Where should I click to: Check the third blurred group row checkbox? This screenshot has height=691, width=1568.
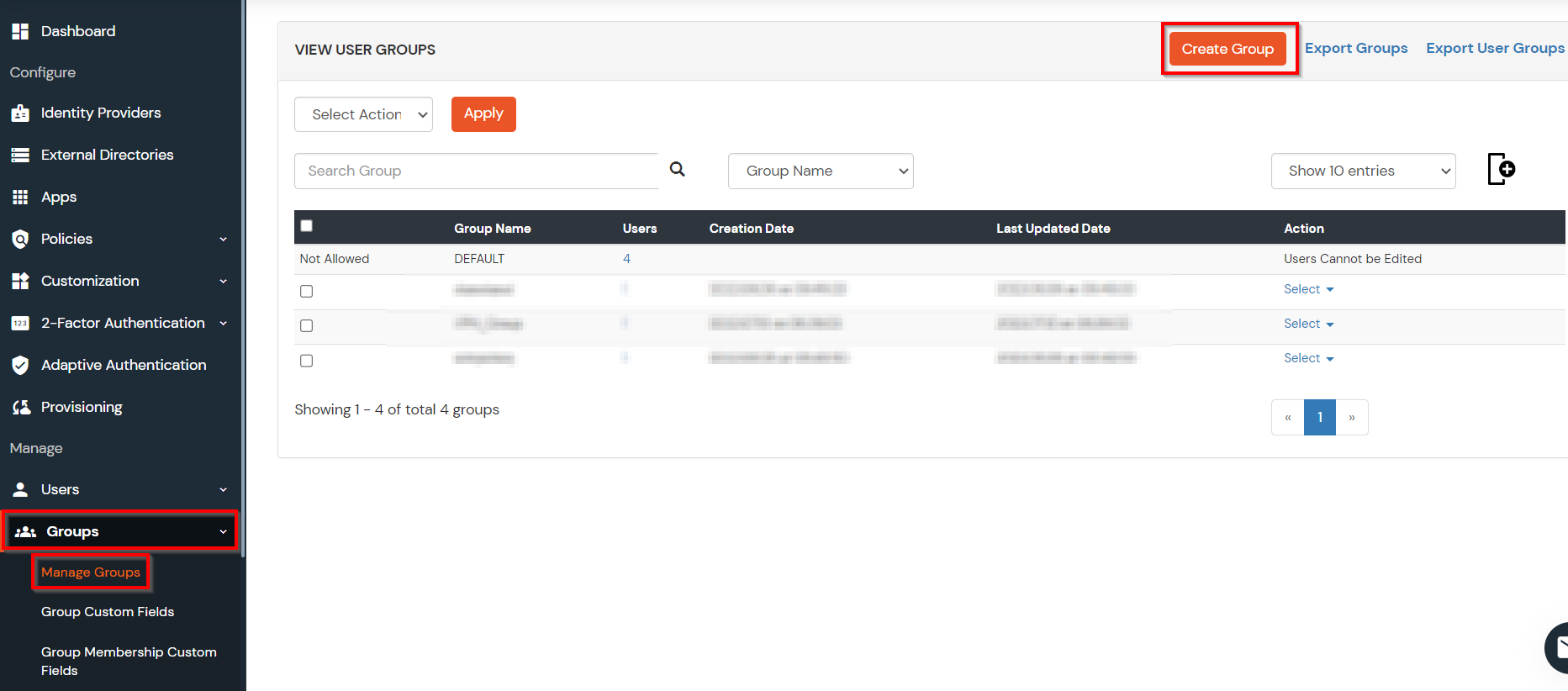tap(306, 361)
